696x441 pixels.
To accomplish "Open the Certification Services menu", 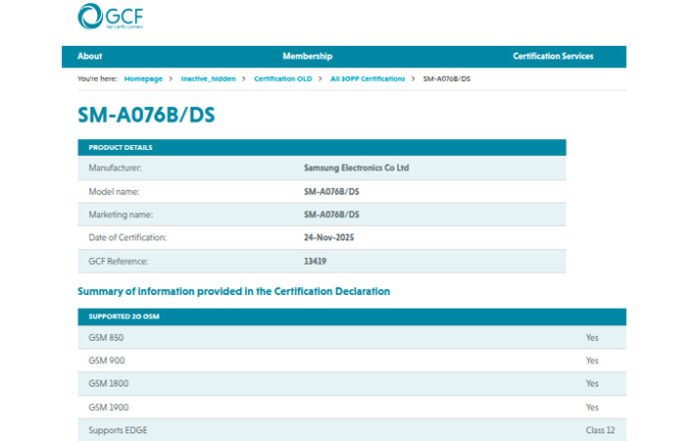I will tap(553, 56).
